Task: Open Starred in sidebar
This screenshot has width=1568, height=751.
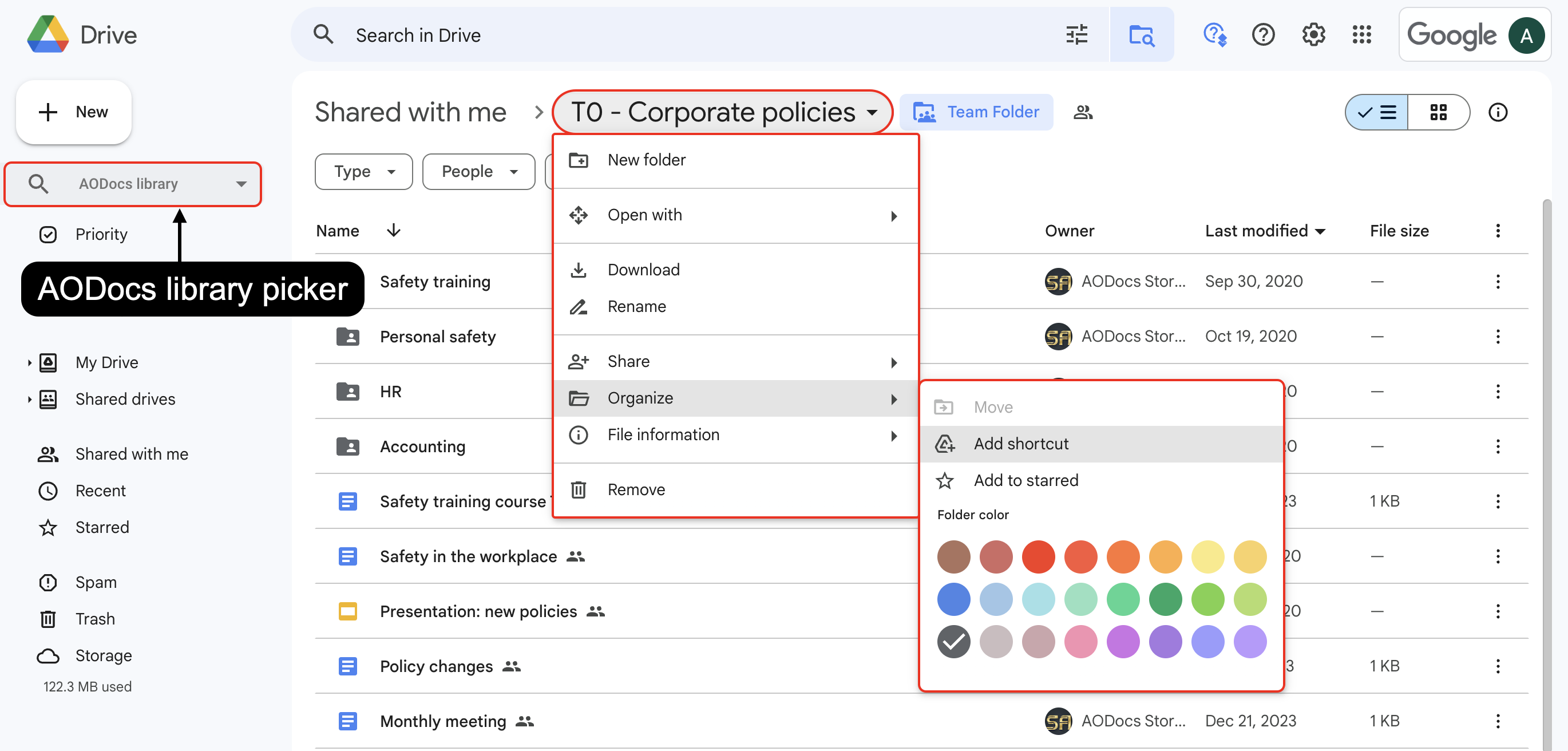Action: point(102,527)
